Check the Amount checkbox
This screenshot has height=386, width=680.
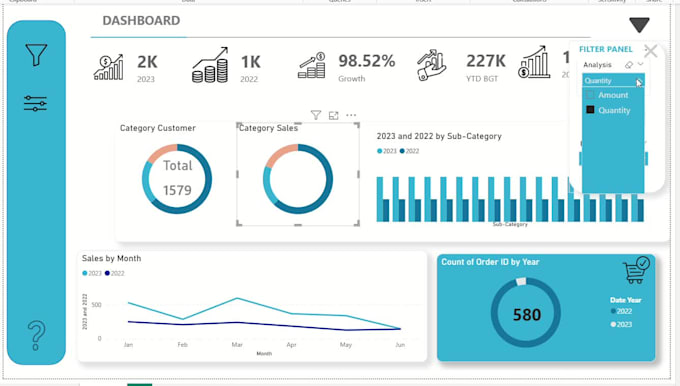click(x=590, y=95)
